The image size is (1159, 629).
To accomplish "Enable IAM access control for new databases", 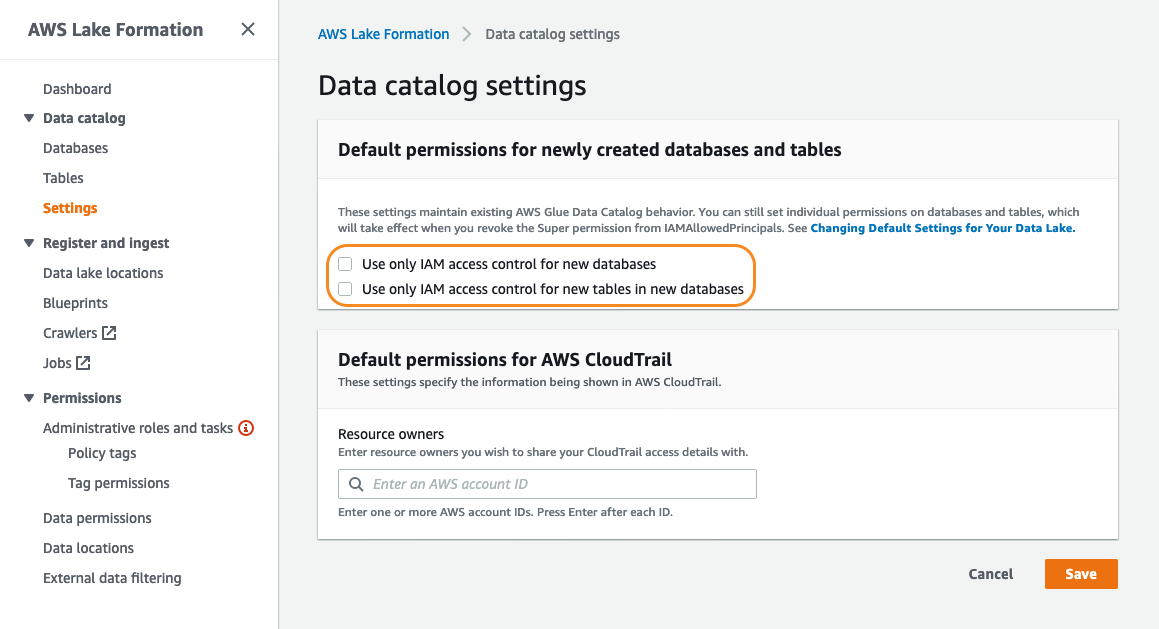I will (345, 264).
